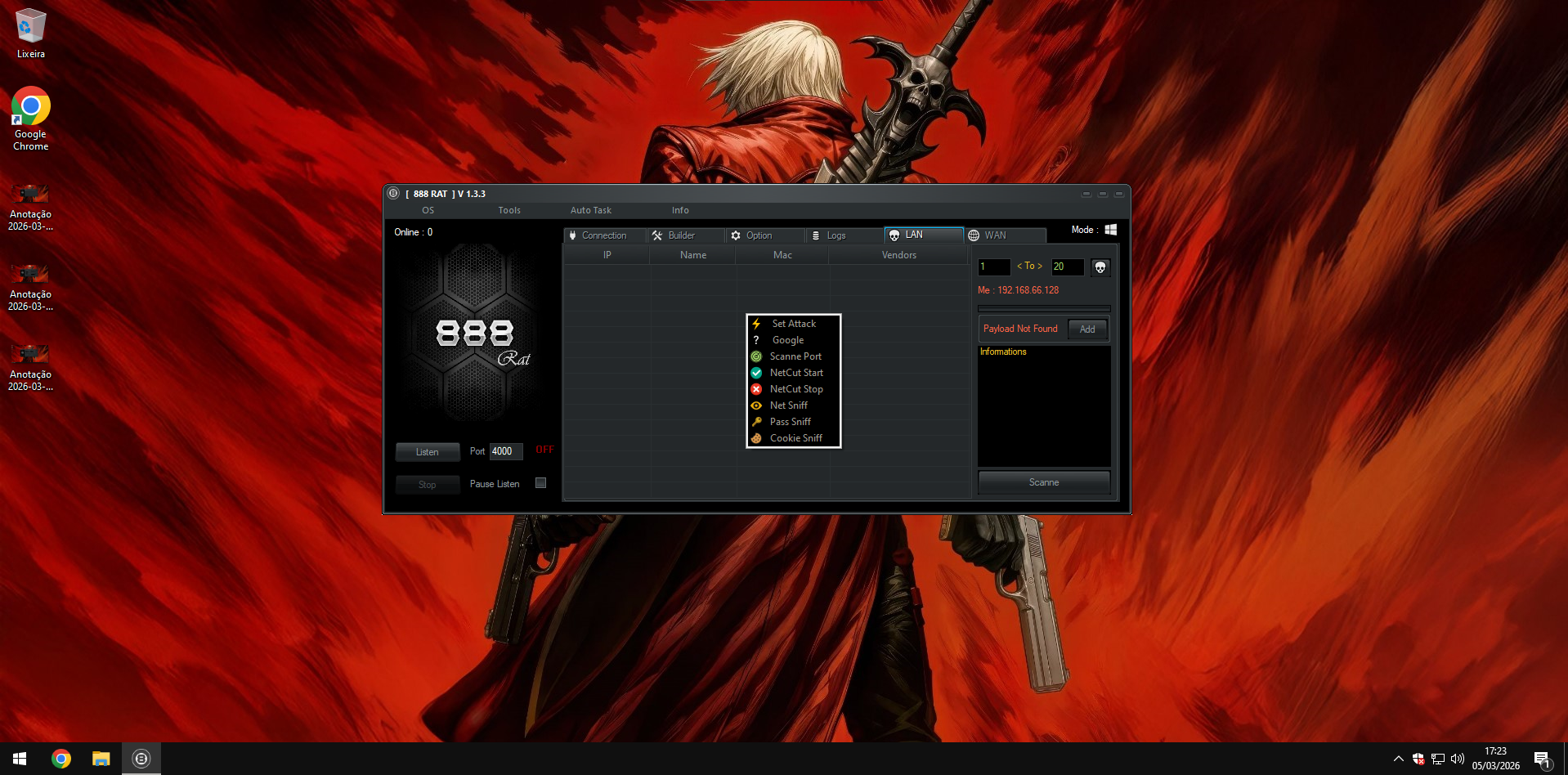Switch to the Logs tab
The width and height of the screenshot is (1568, 775).
(844, 235)
